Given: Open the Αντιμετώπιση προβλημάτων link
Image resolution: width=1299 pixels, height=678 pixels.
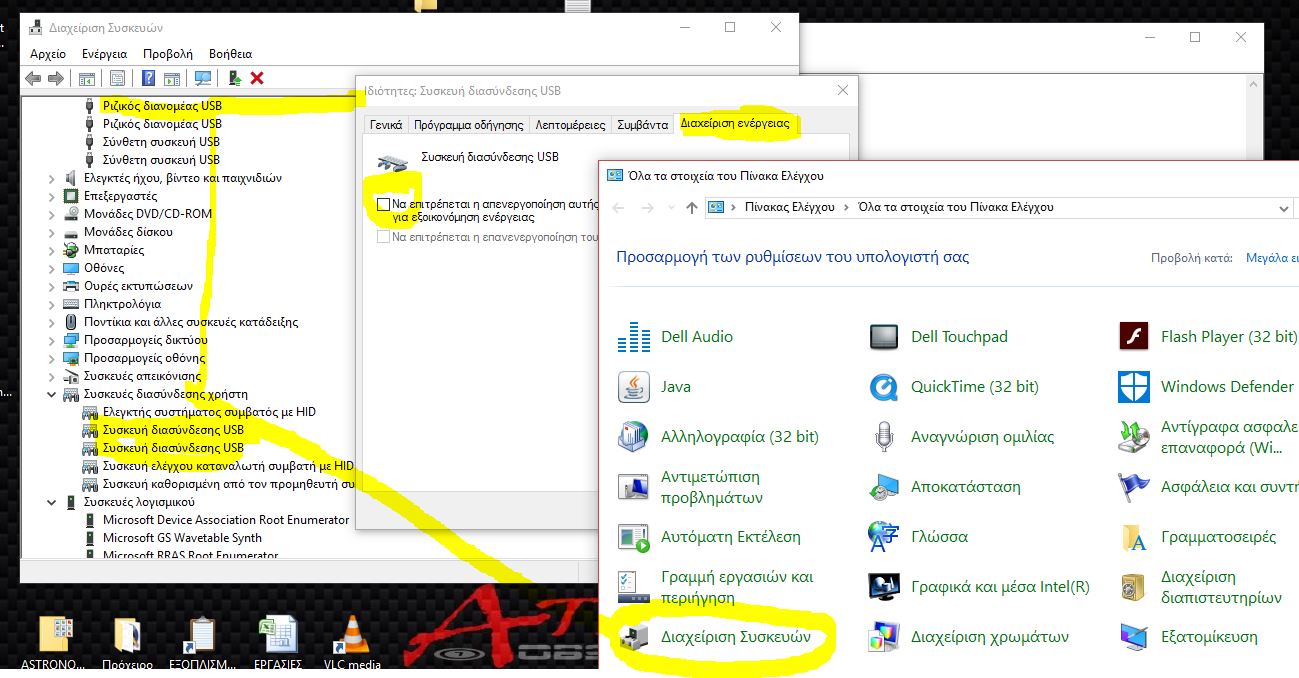Looking at the screenshot, I should click(x=711, y=487).
